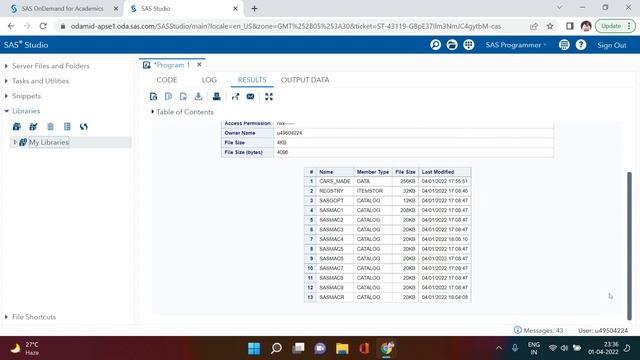Collapse the Libraries section
The image size is (640, 360).
6,111
